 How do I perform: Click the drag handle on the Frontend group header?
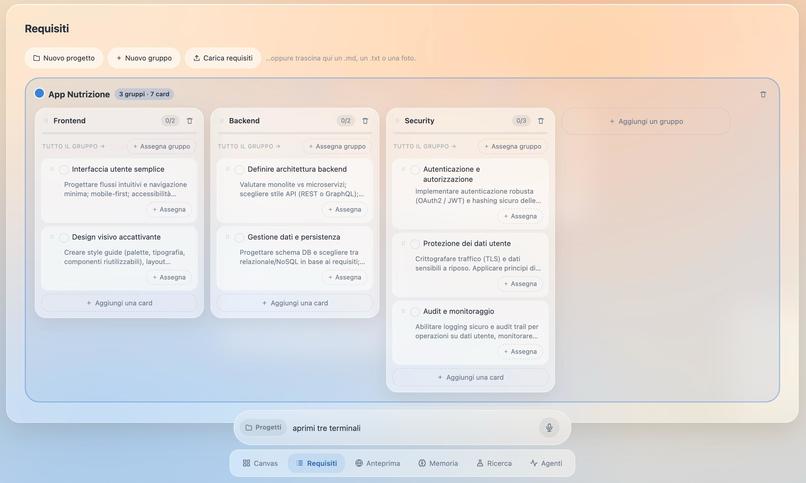coord(46,121)
